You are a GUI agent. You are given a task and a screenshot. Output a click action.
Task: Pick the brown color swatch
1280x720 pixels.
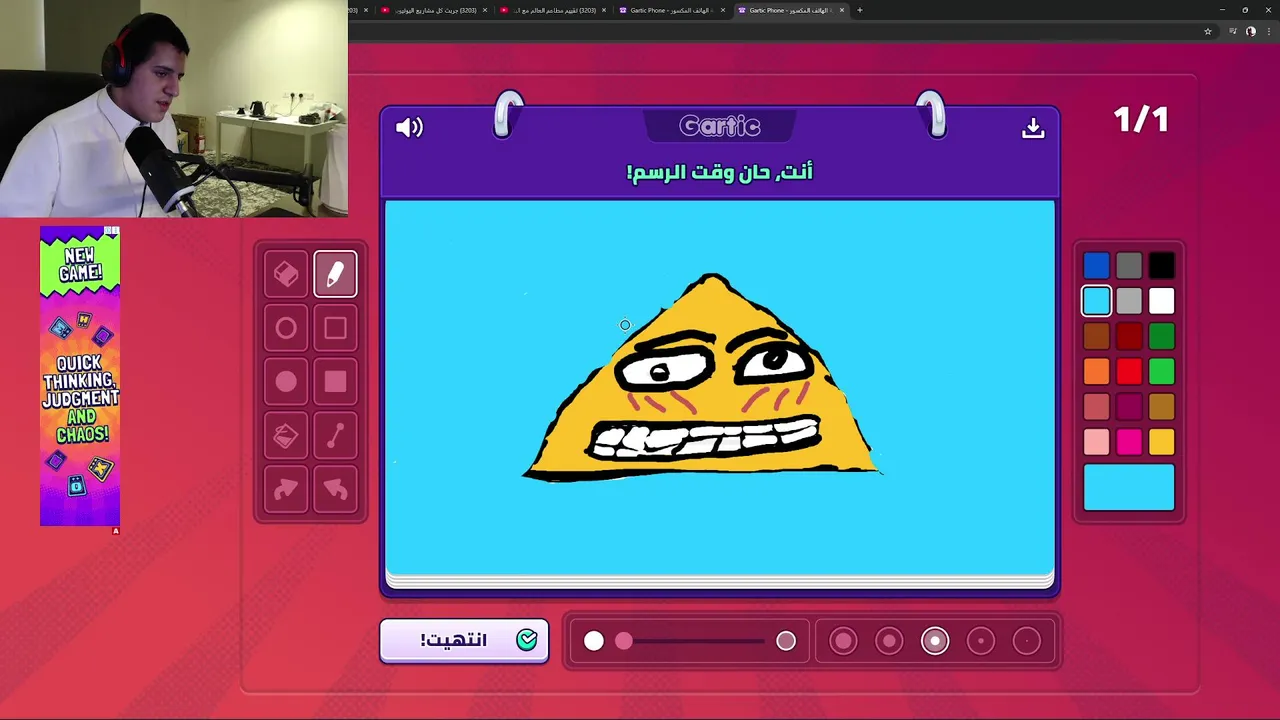[1096, 336]
